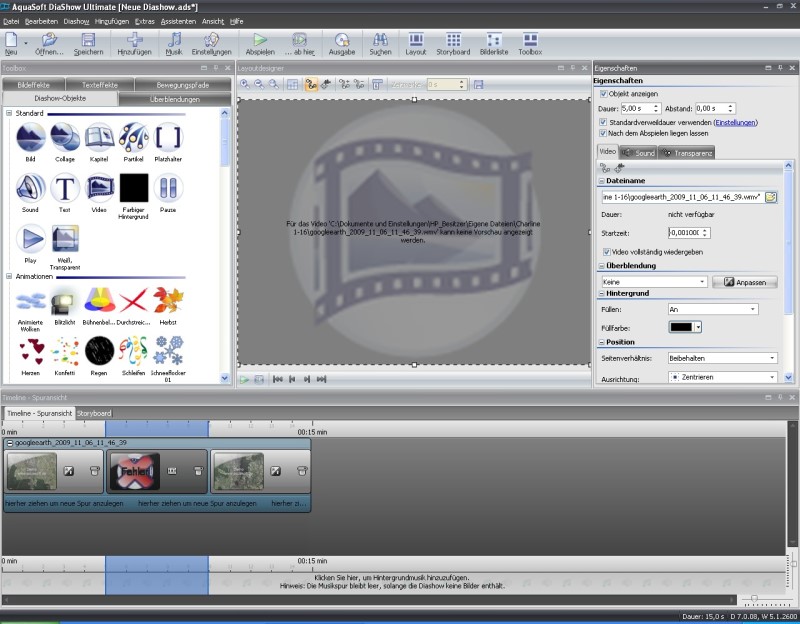Viewport: 800px width, 624px height.
Task: Open the Storyboard view from toolbar
Action: coord(453,40)
